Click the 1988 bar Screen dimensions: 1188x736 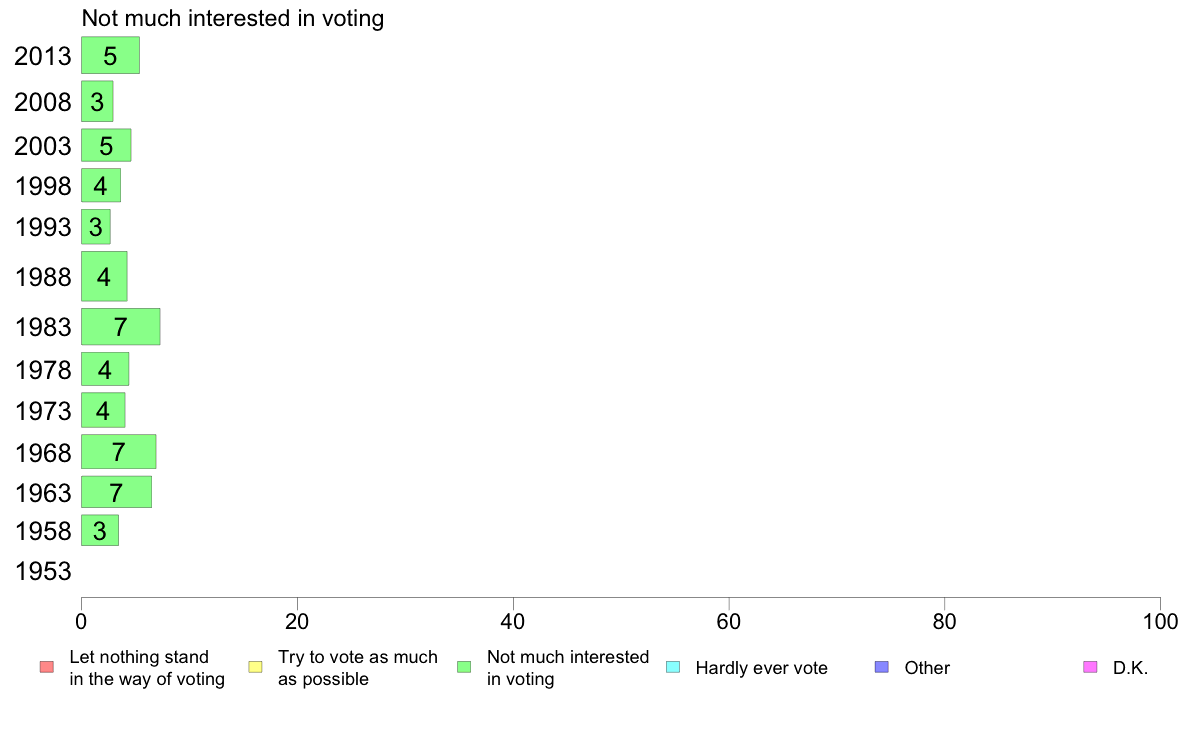click(105, 277)
